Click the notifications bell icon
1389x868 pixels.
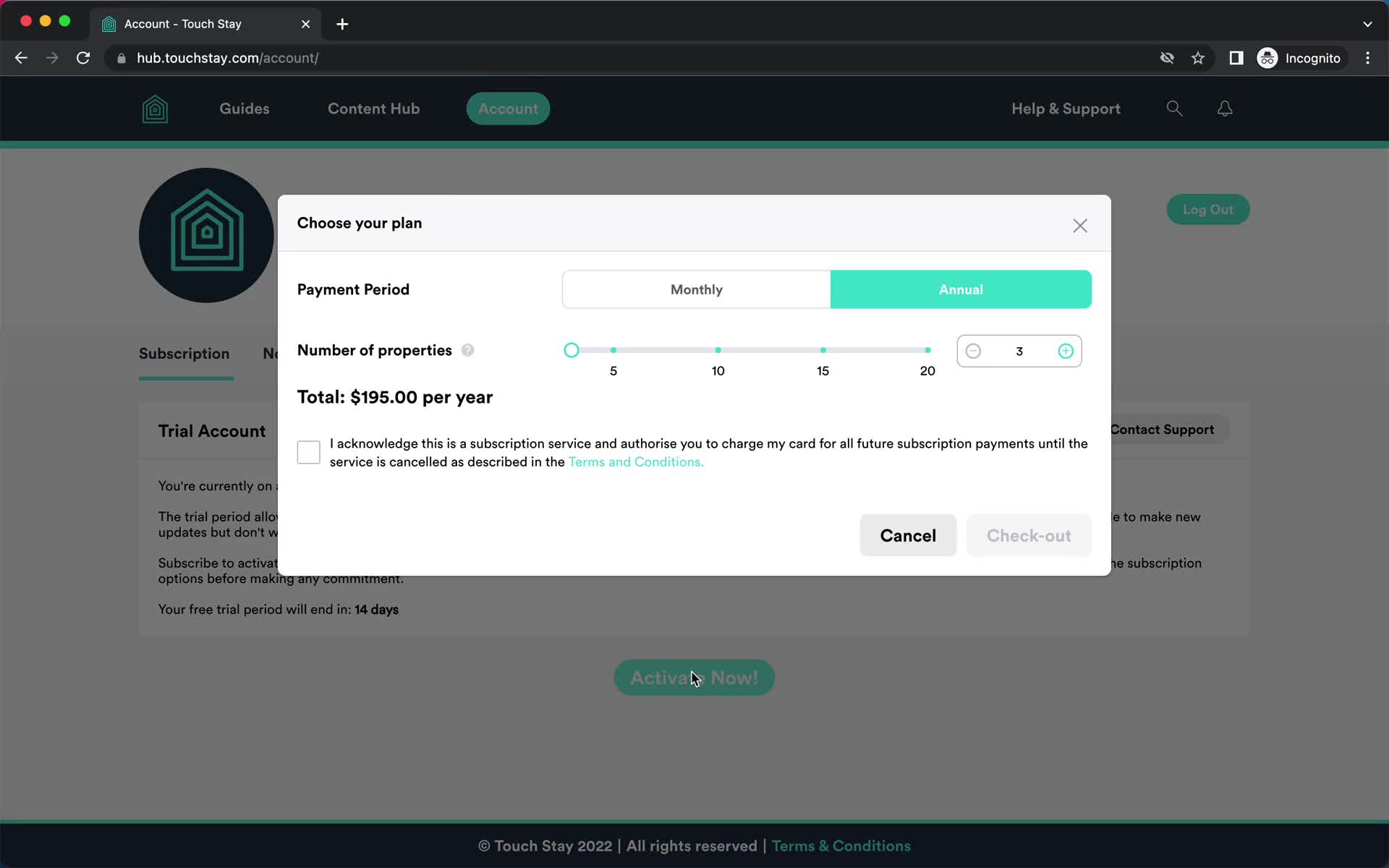click(1225, 108)
